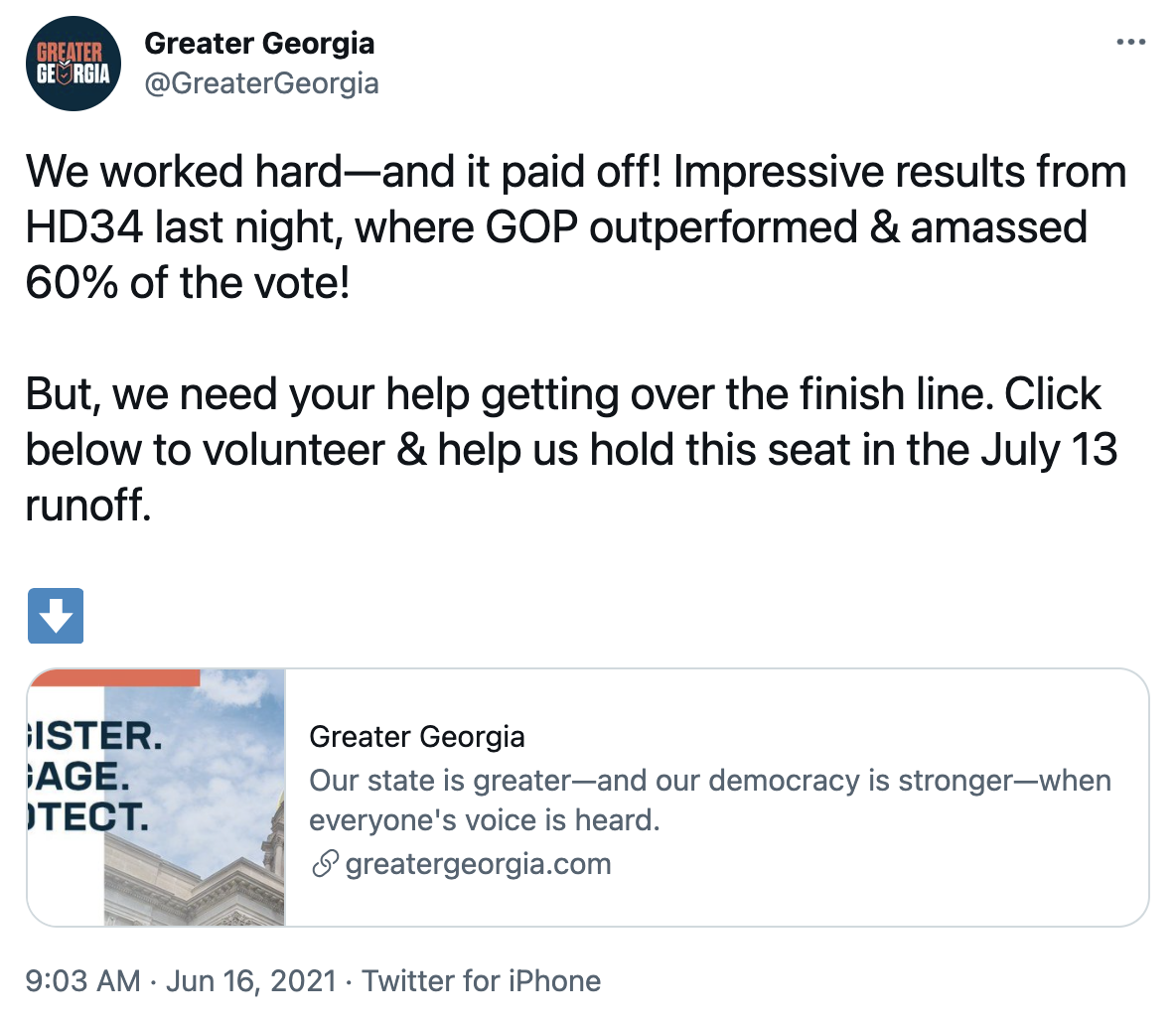Click the cropped slogan text ending in "TECT."
Viewport: 1176px width, 1023px height.
87,816
